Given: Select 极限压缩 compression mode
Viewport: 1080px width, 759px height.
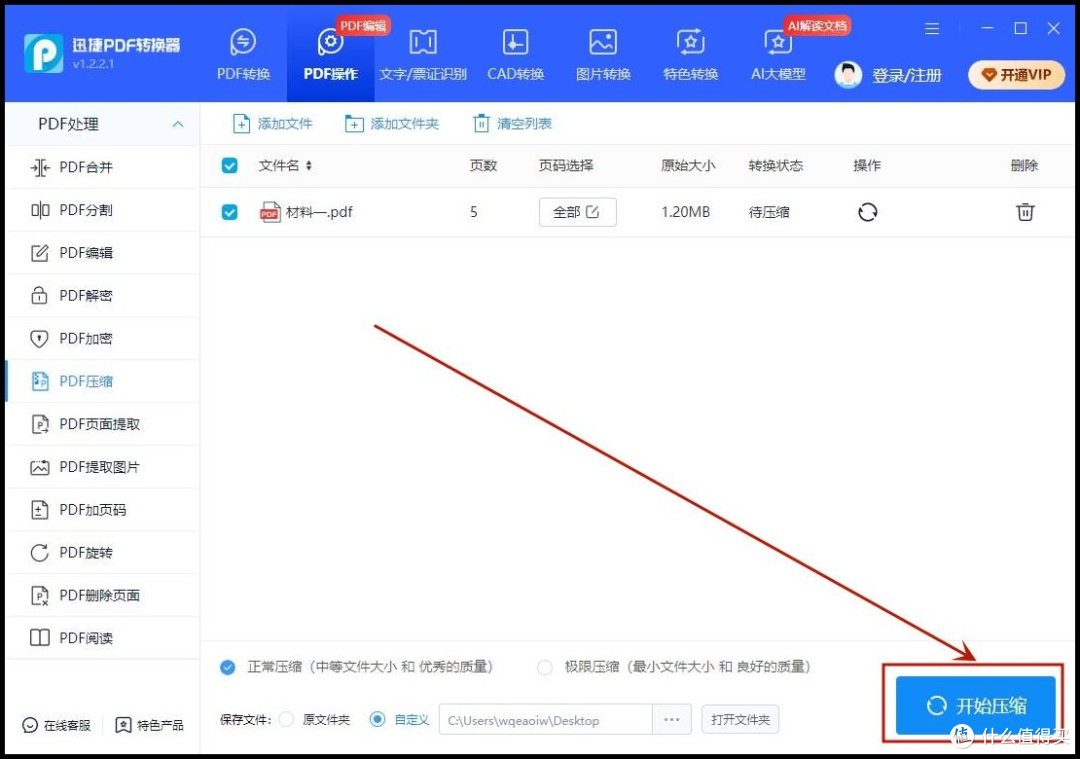Looking at the screenshot, I should [545, 667].
